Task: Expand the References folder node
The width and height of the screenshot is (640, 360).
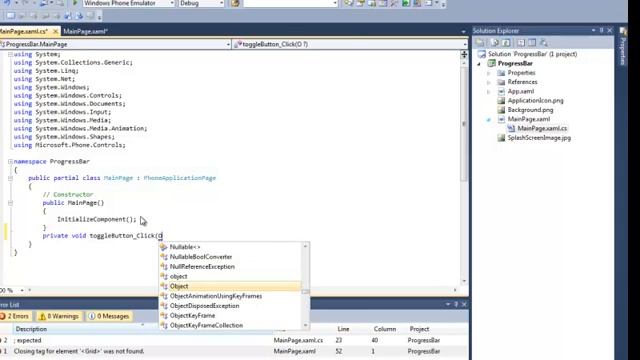Action: 489,82
